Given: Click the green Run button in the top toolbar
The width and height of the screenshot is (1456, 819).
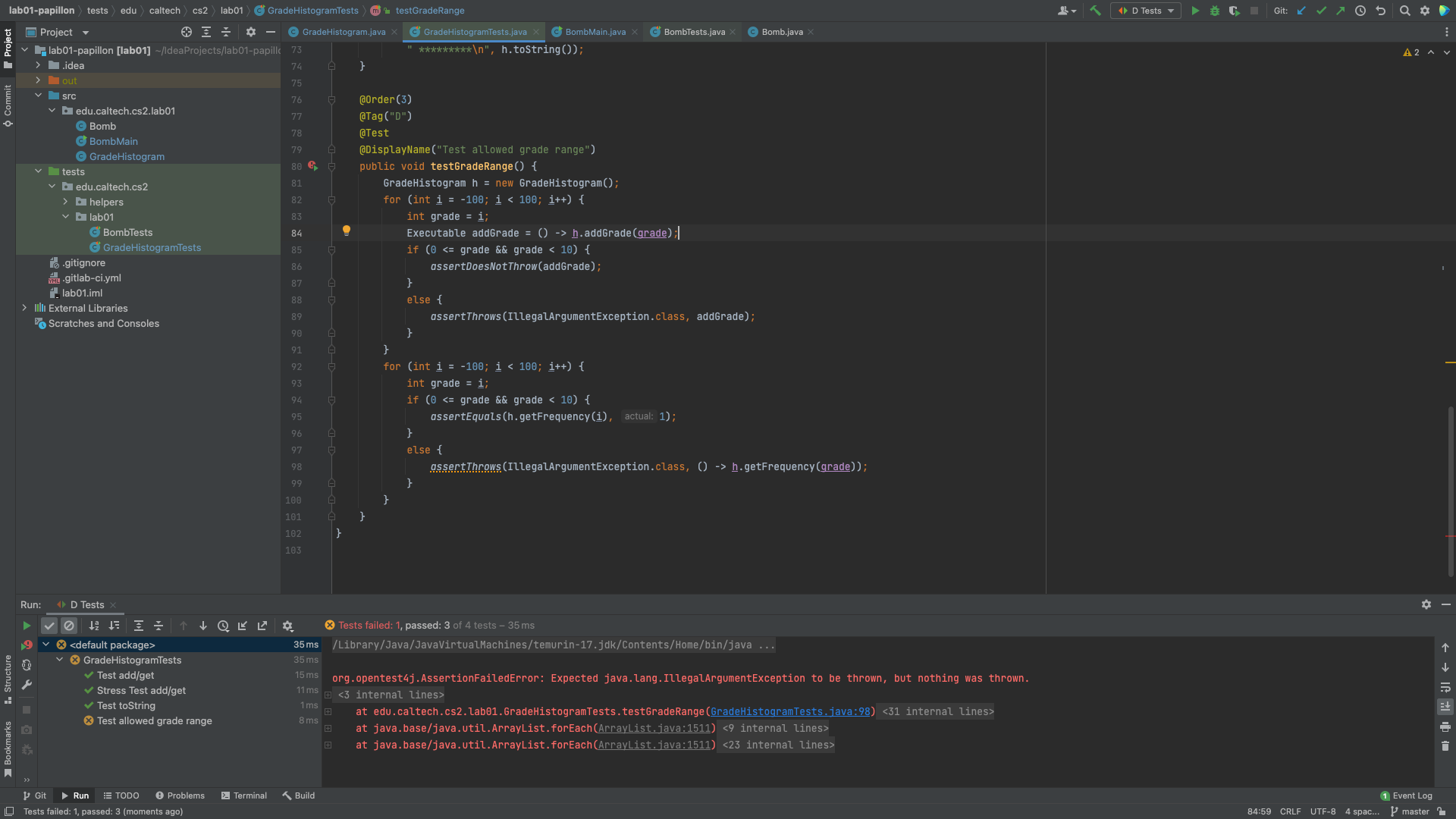Looking at the screenshot, I should coord(1195,11).
